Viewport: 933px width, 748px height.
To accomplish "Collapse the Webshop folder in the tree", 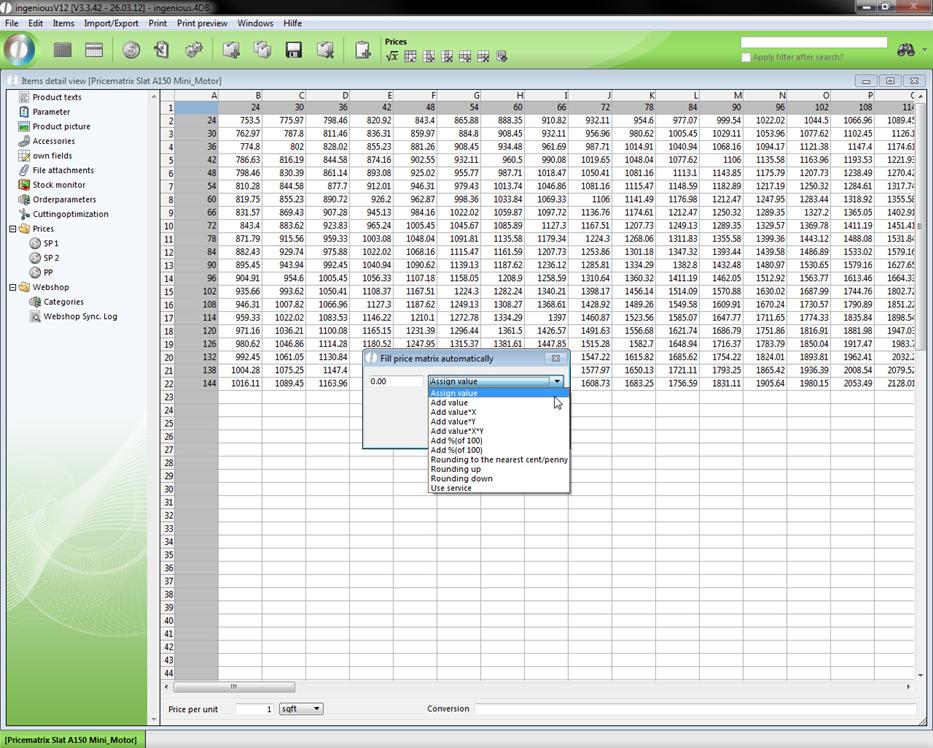I will click(13, 287).
